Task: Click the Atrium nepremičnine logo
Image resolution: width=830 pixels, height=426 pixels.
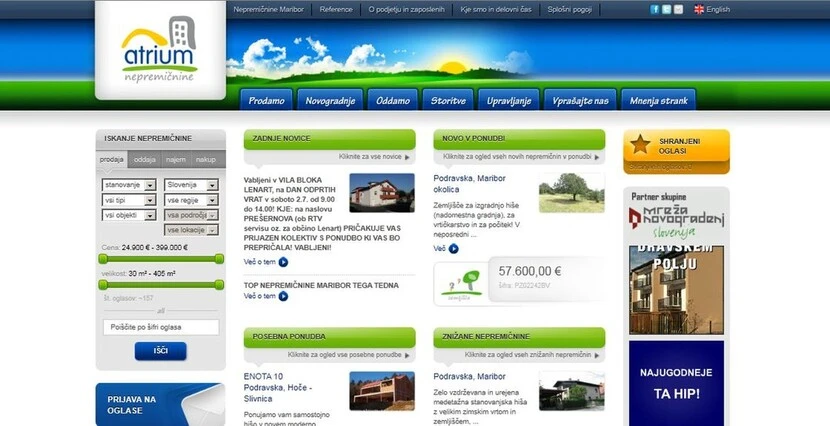Action: tap(160, 49)
